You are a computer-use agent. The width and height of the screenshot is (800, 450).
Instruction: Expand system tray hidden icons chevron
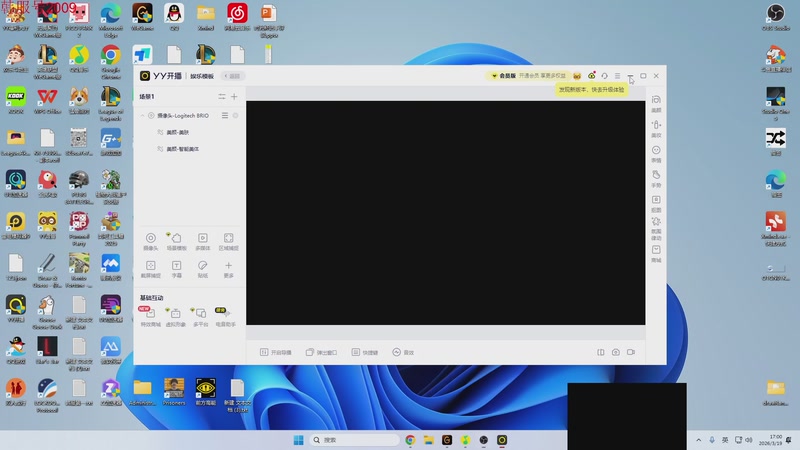698,440
